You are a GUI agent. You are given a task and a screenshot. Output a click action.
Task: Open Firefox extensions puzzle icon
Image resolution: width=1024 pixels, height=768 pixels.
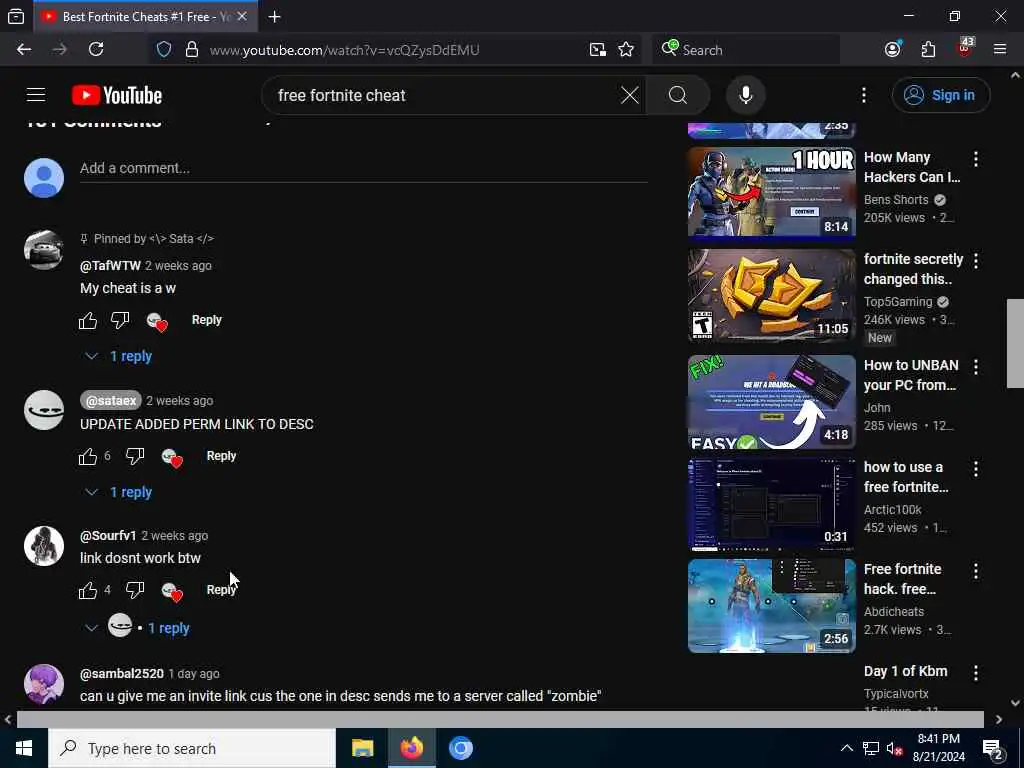[x=928, y=50]
